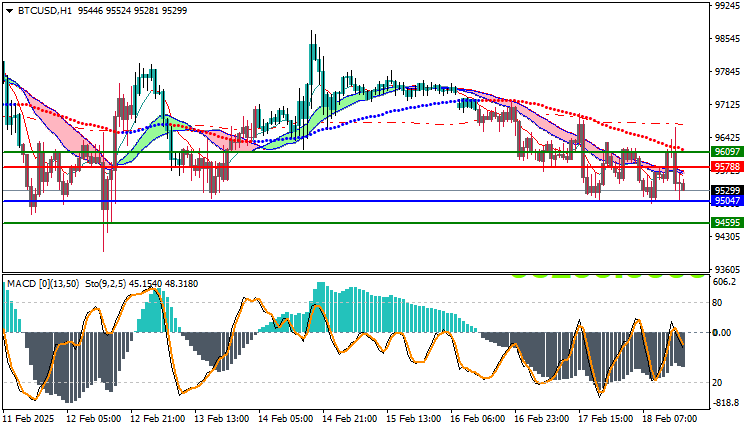The width and height of the screenshot is (750, 430).
Task: Click the 16 Feb 06:00 time label
Action: (x=477, y=419)
